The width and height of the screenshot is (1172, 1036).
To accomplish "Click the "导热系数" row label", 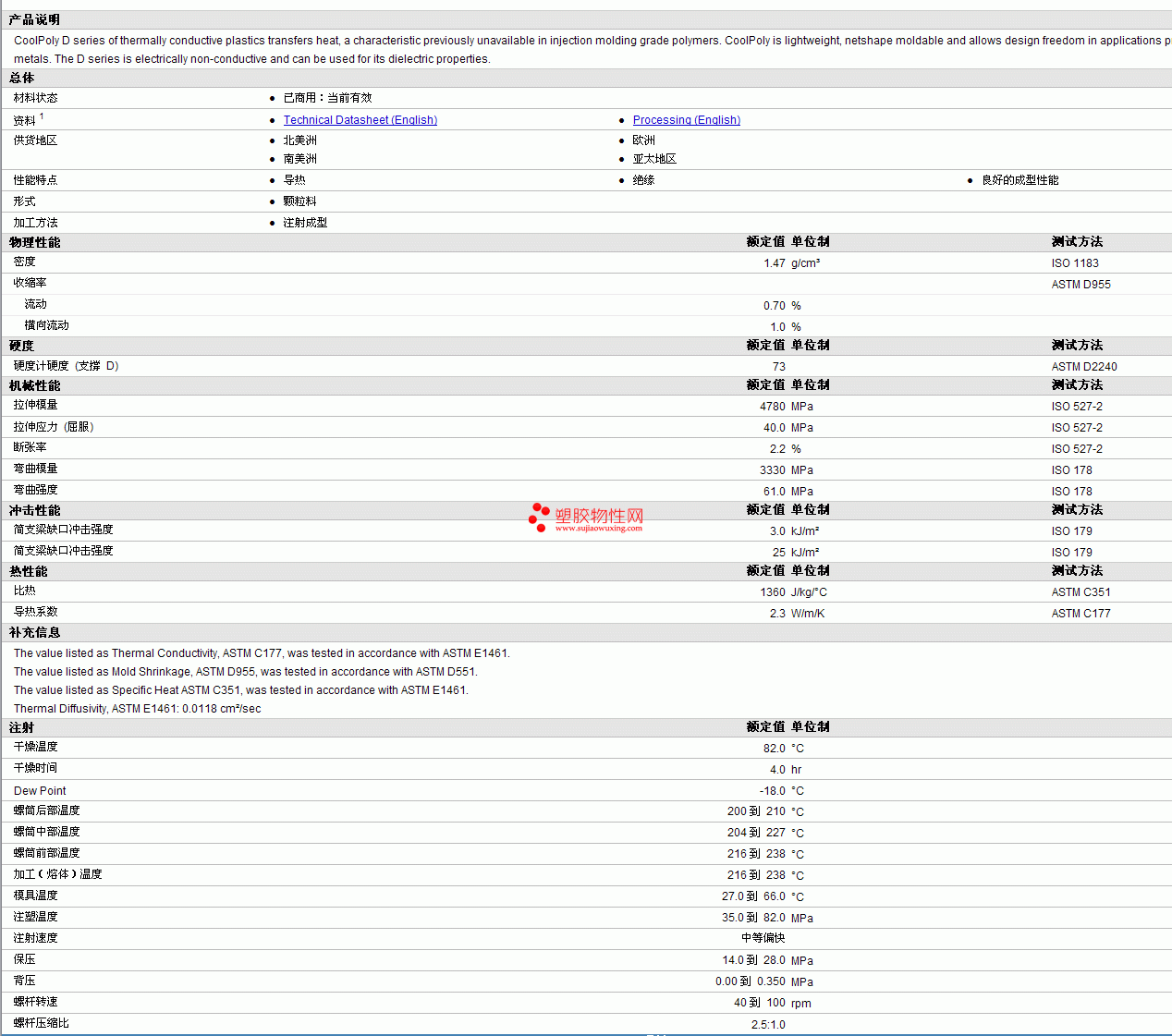I will click(36, 612).
